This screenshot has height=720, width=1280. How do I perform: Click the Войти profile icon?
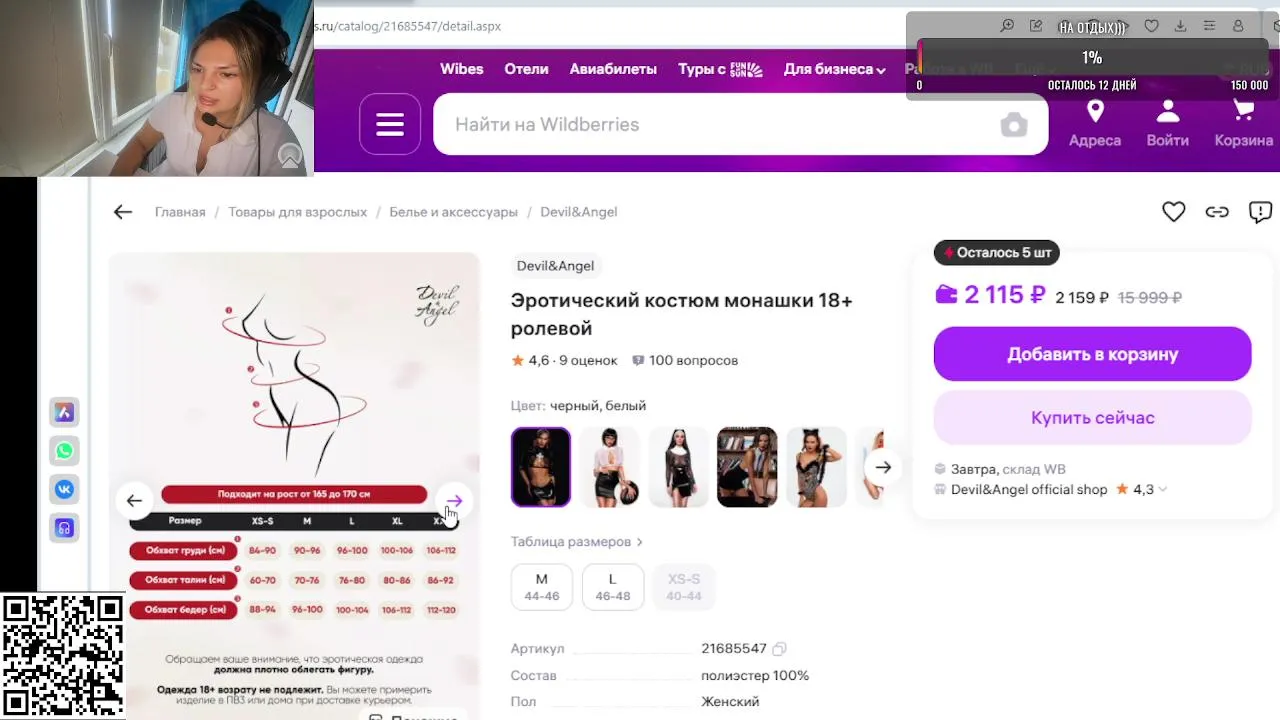point(1168,111)
